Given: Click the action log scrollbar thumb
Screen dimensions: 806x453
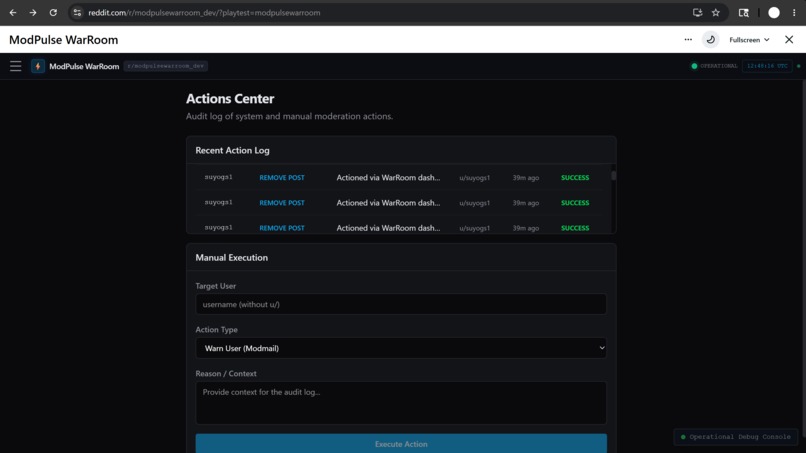Looking at the screenshot, I should (x=613, y=175).
